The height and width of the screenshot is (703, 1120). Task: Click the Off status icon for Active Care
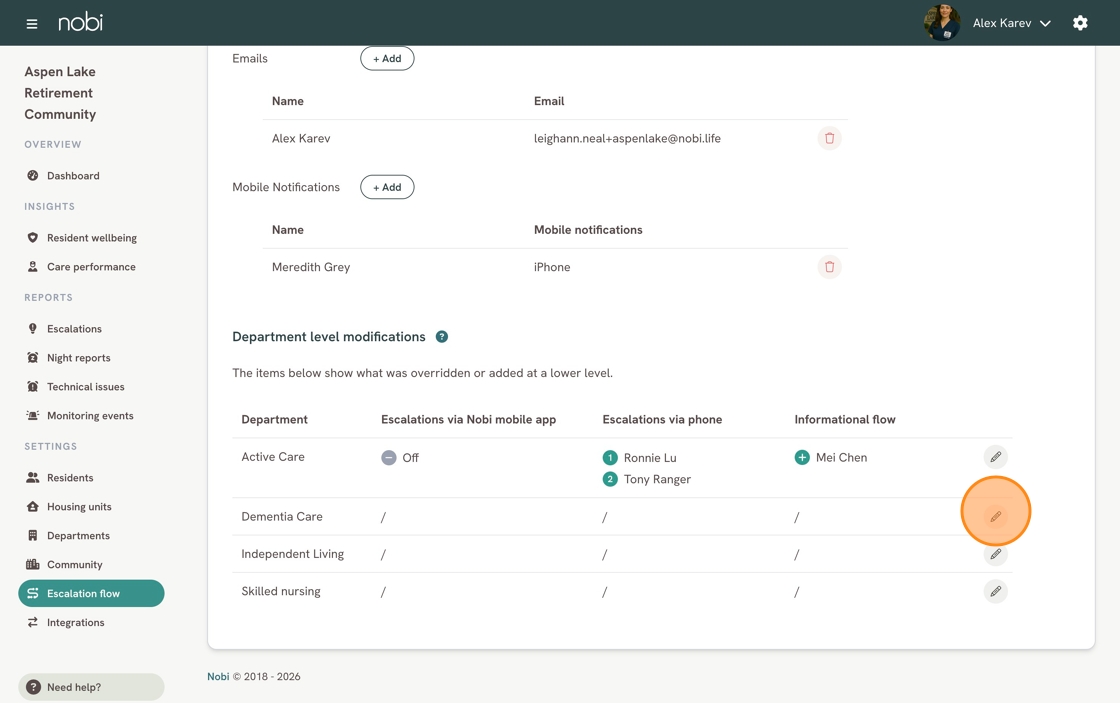389,457
